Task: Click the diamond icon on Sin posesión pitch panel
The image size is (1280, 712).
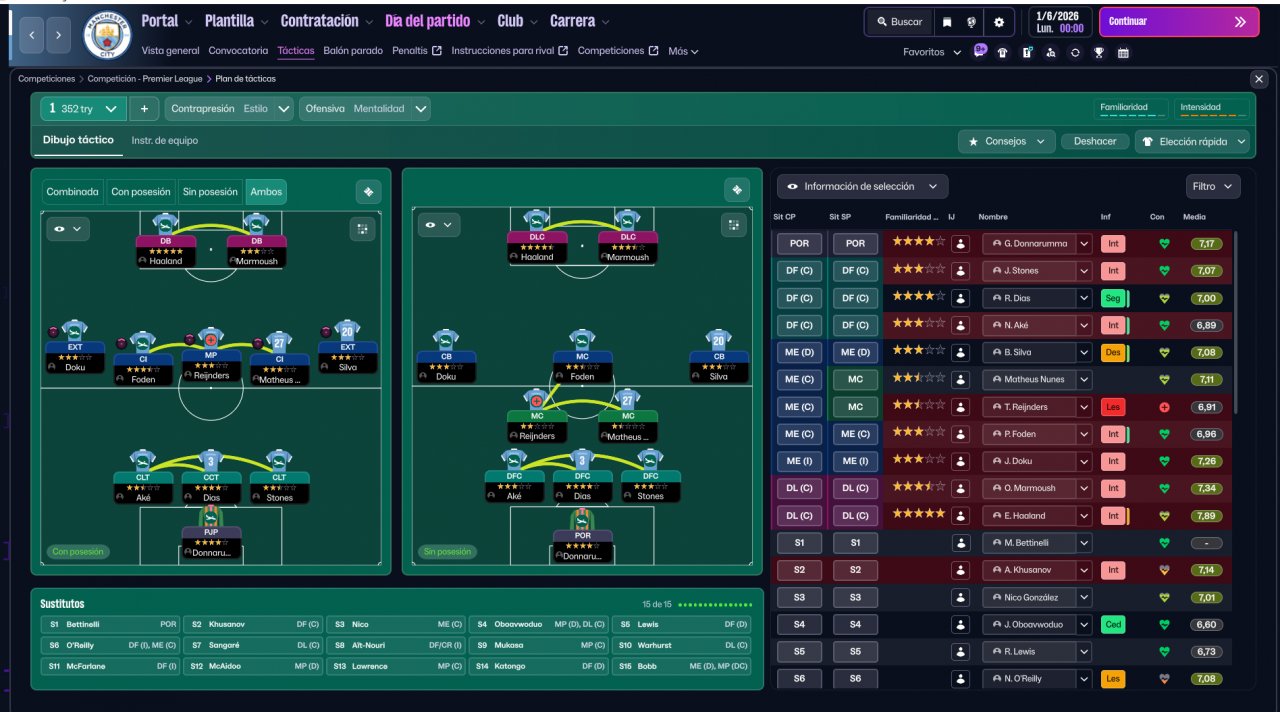Action: (x=737, y=191)
